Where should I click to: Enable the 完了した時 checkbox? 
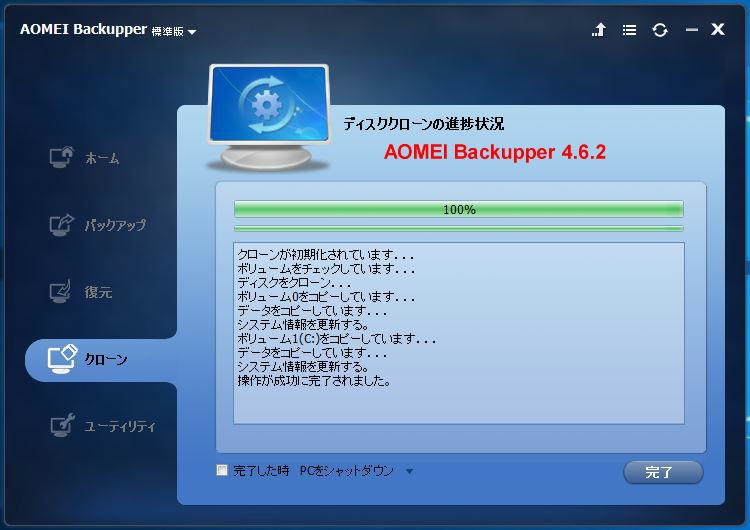(x=222, y=471)
